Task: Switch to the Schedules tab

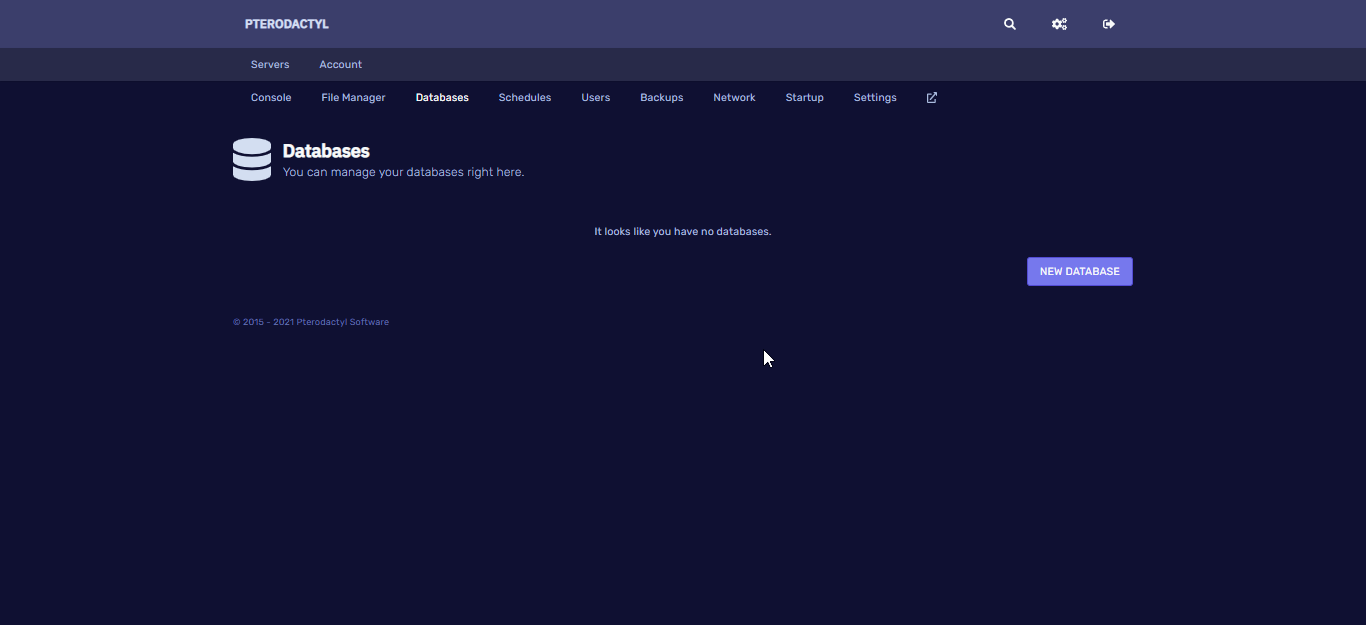Action: [x=525, y=98]
